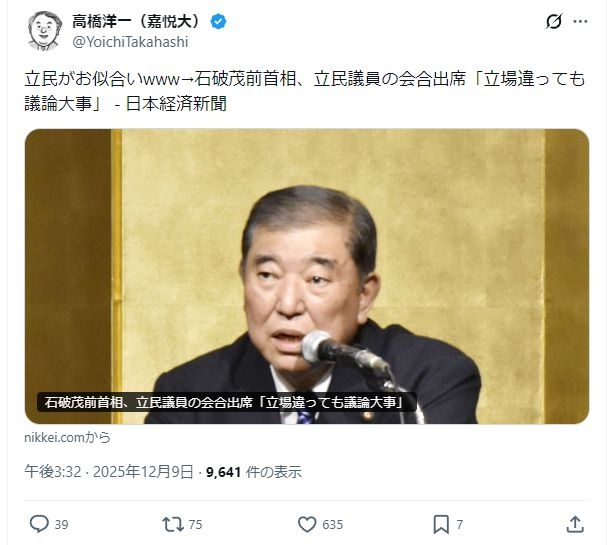Click the blue verified checkmark badge
The image size is (607, 545).
pyautogui.click(x=218, y=22)
